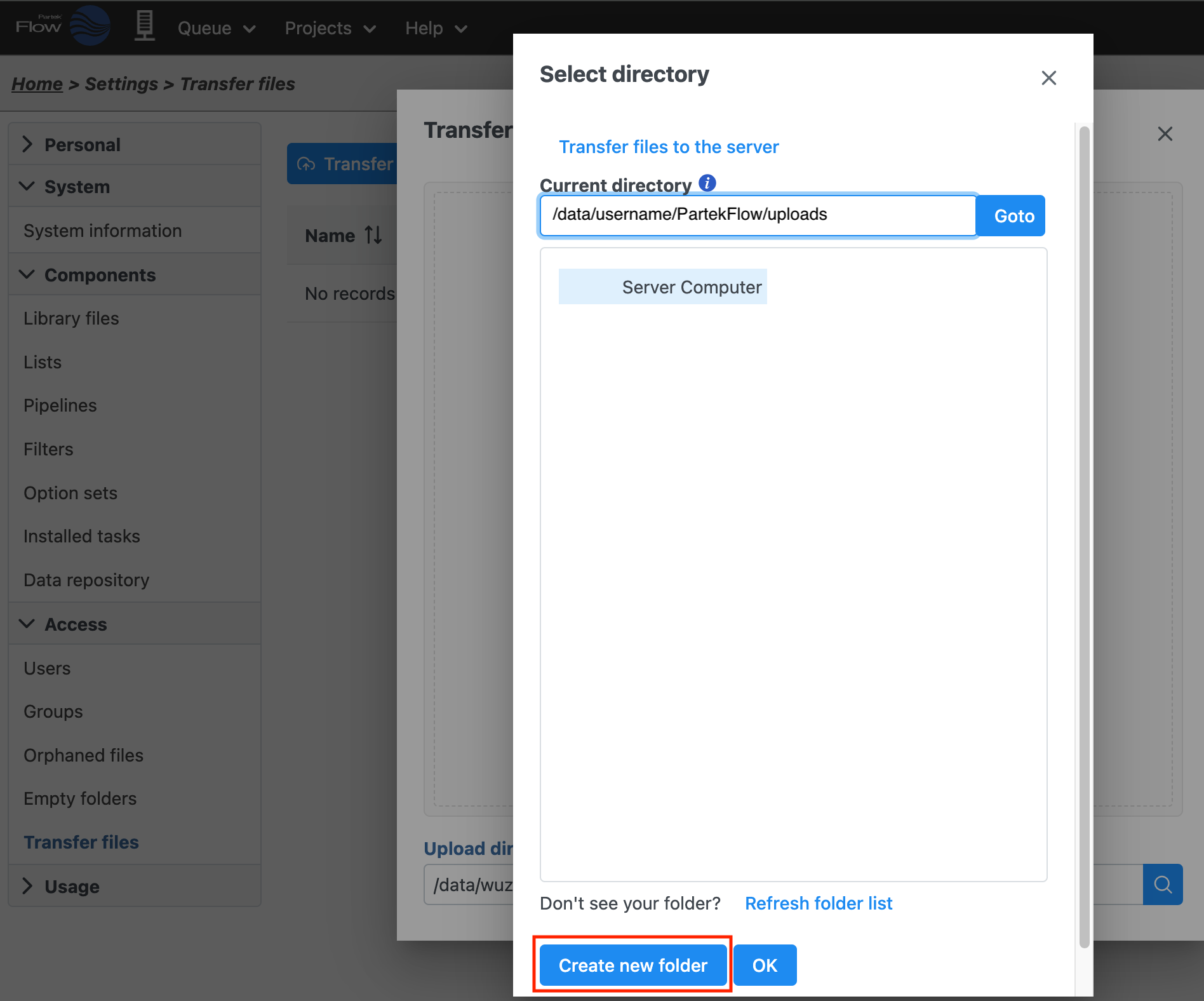Click the Current directory path field

pos(757,215)
